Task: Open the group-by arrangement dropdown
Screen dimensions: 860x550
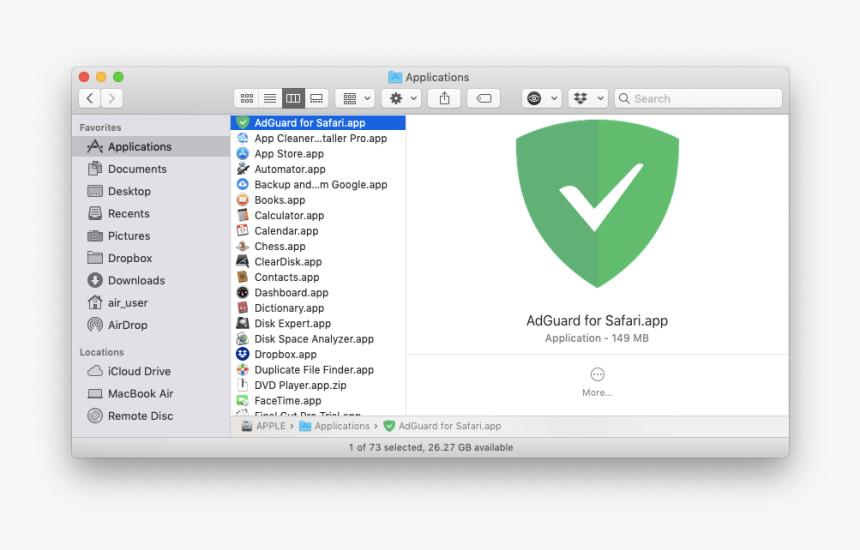Action: point(354,98)
